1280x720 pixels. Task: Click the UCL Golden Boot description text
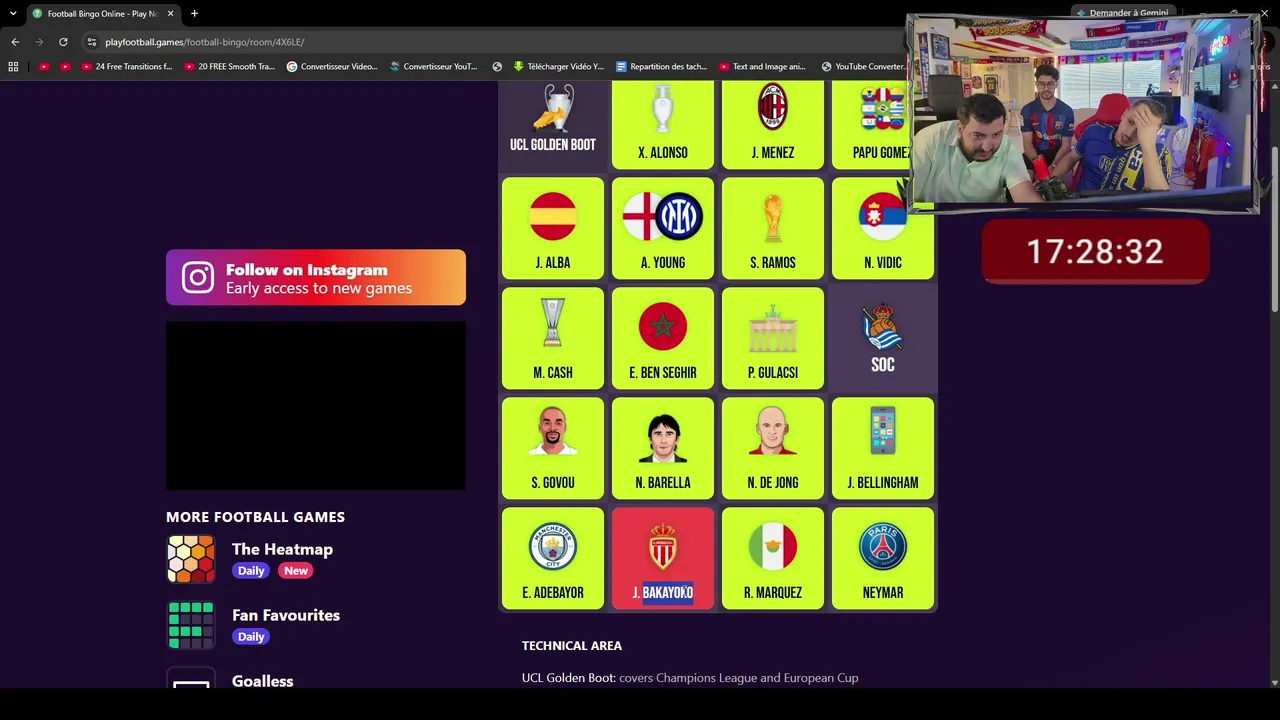click(690, 678)
